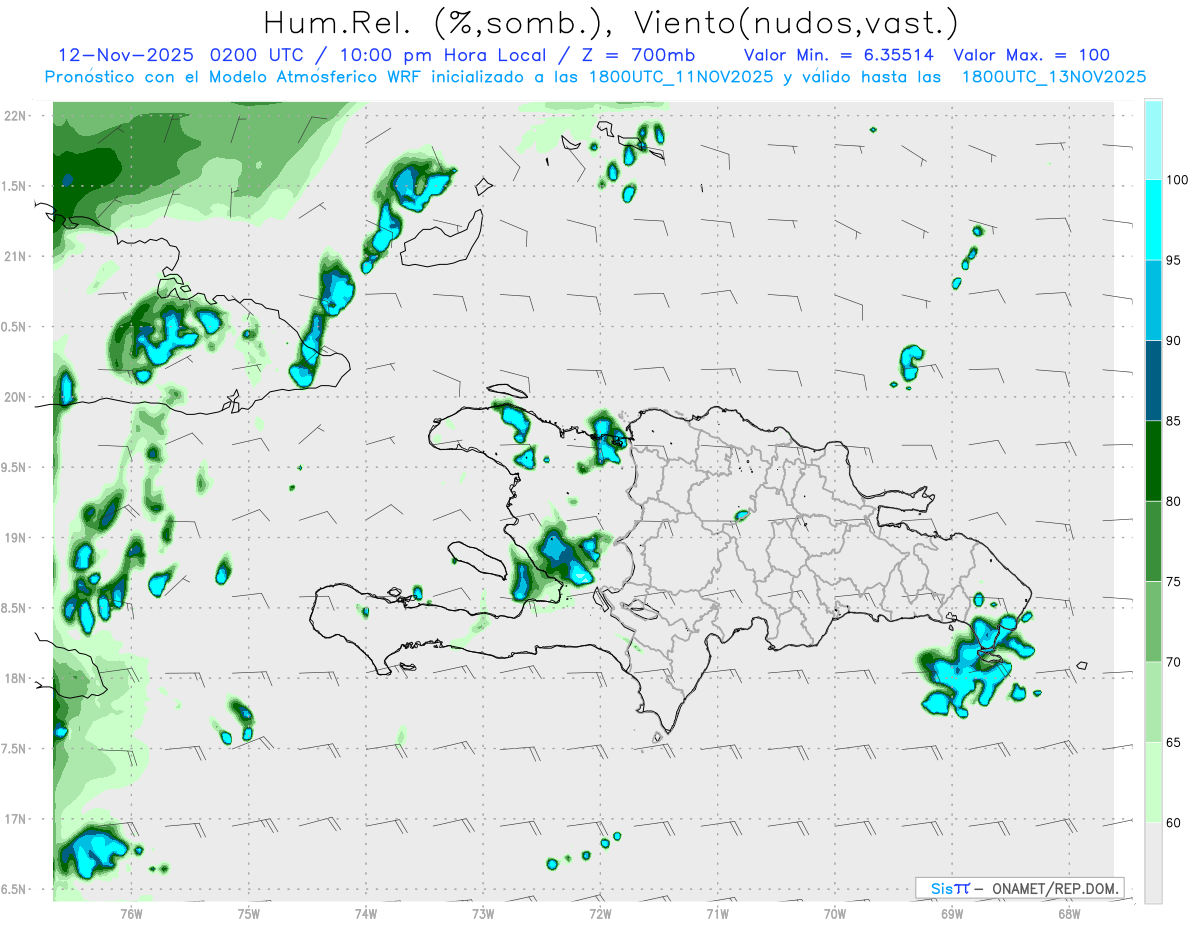1200x927 pixels.
Task: Click the 'Valor Max. = 100' text
Action: click(1032, 55)
